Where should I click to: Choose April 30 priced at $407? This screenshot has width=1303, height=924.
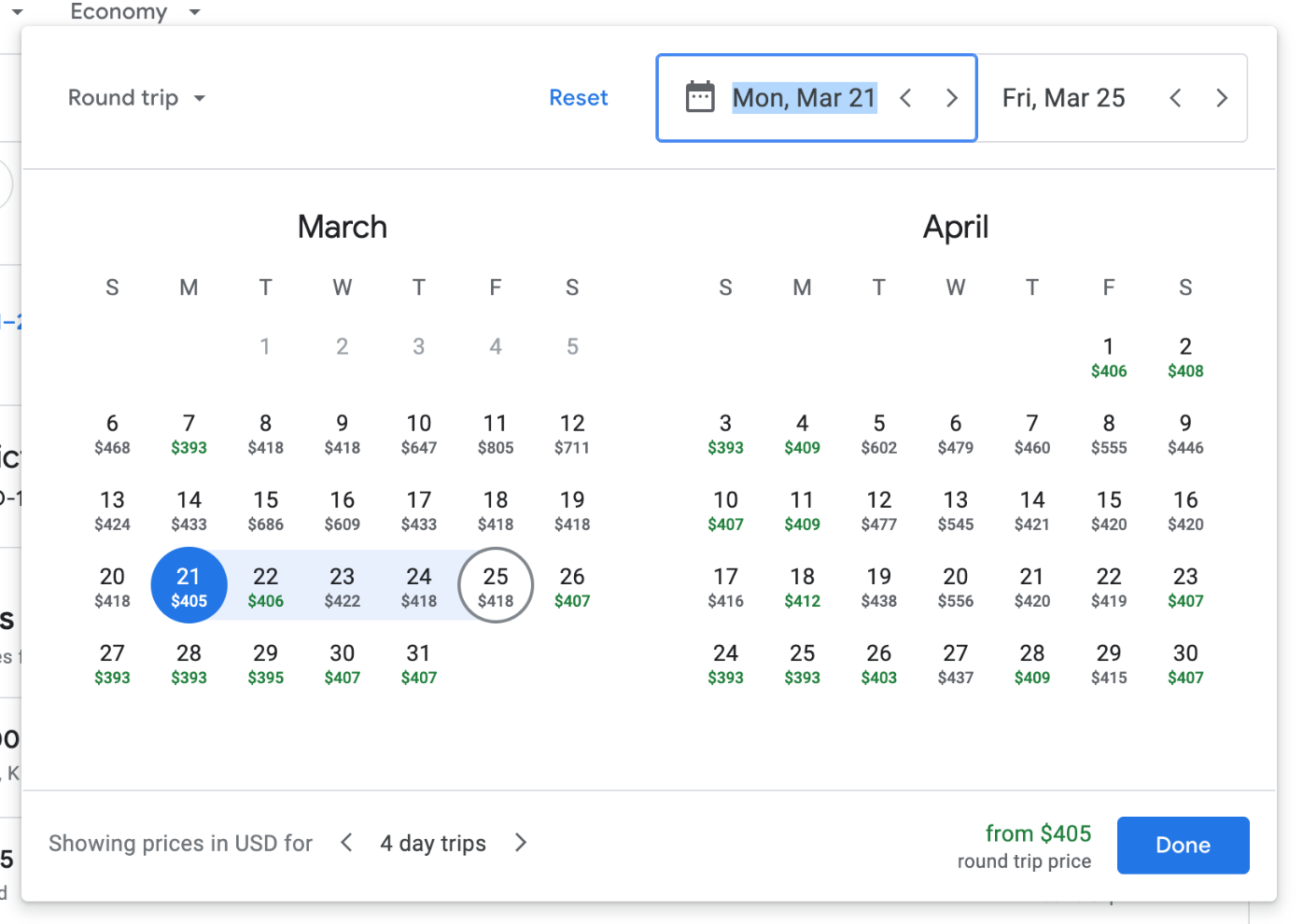pos(1185,664)
